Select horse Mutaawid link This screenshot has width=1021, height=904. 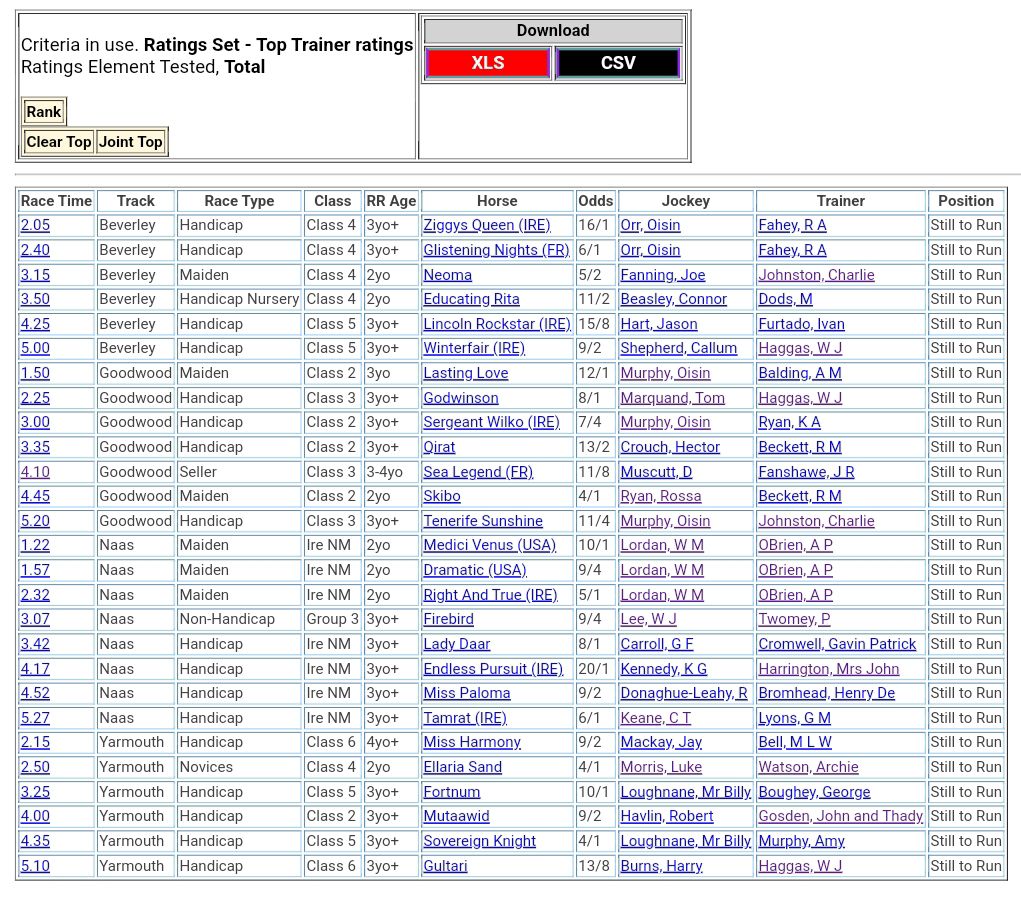click(456, 816)
